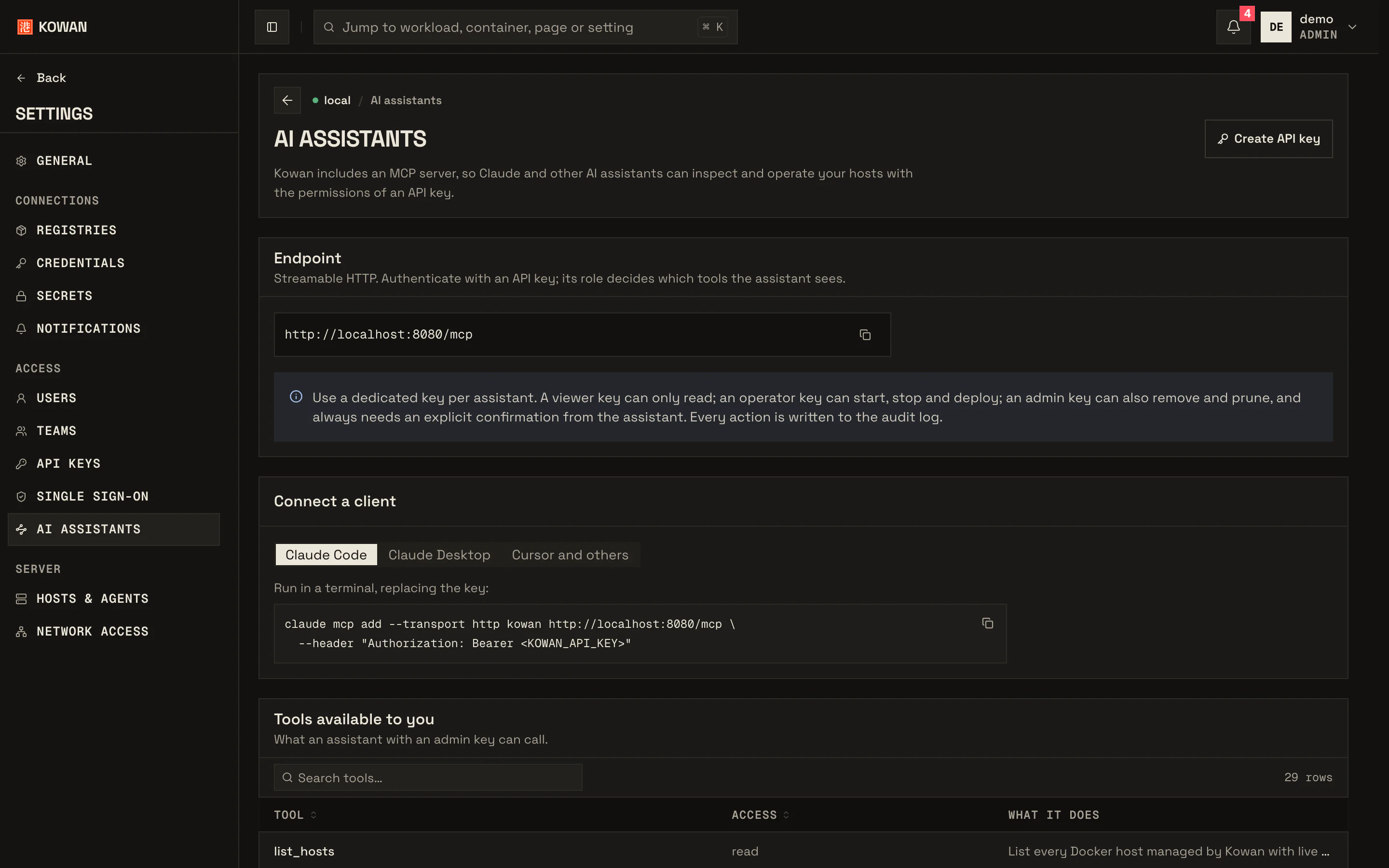Open Network Access settings
Screen dimensions: 1389x868
tap(114, 632)
